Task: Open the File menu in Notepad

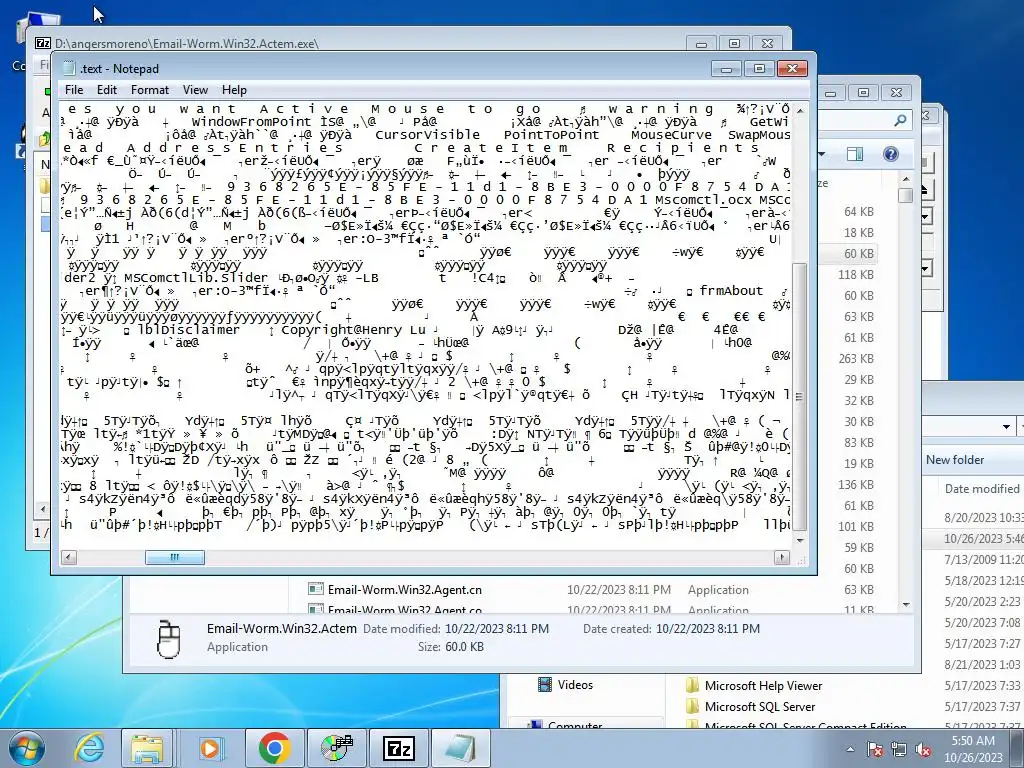Action: [74, 90]
